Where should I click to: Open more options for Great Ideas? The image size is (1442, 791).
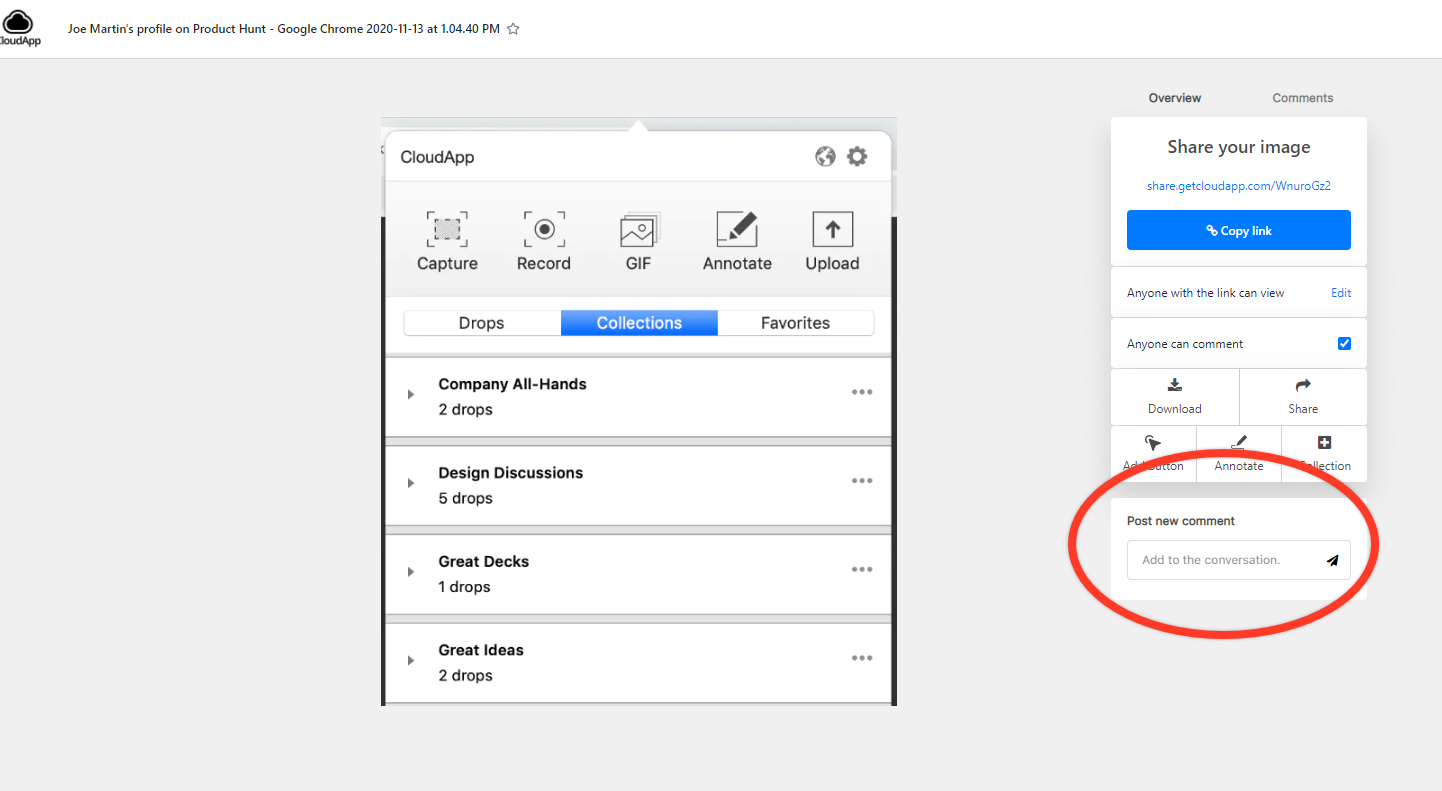pyautogui.click(x=862, y=658)
